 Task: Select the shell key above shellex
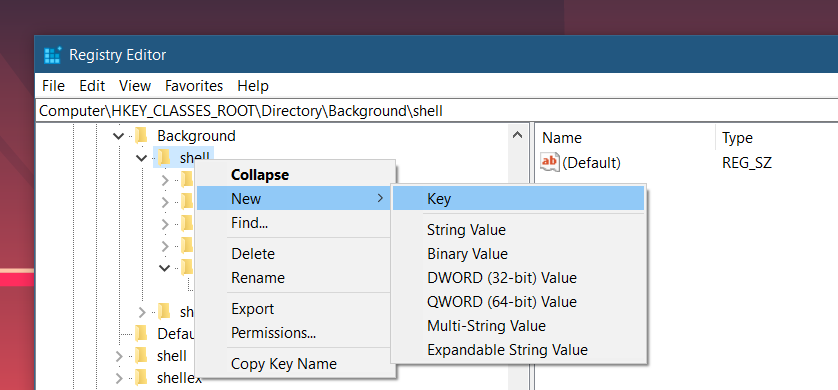[172, 356]
